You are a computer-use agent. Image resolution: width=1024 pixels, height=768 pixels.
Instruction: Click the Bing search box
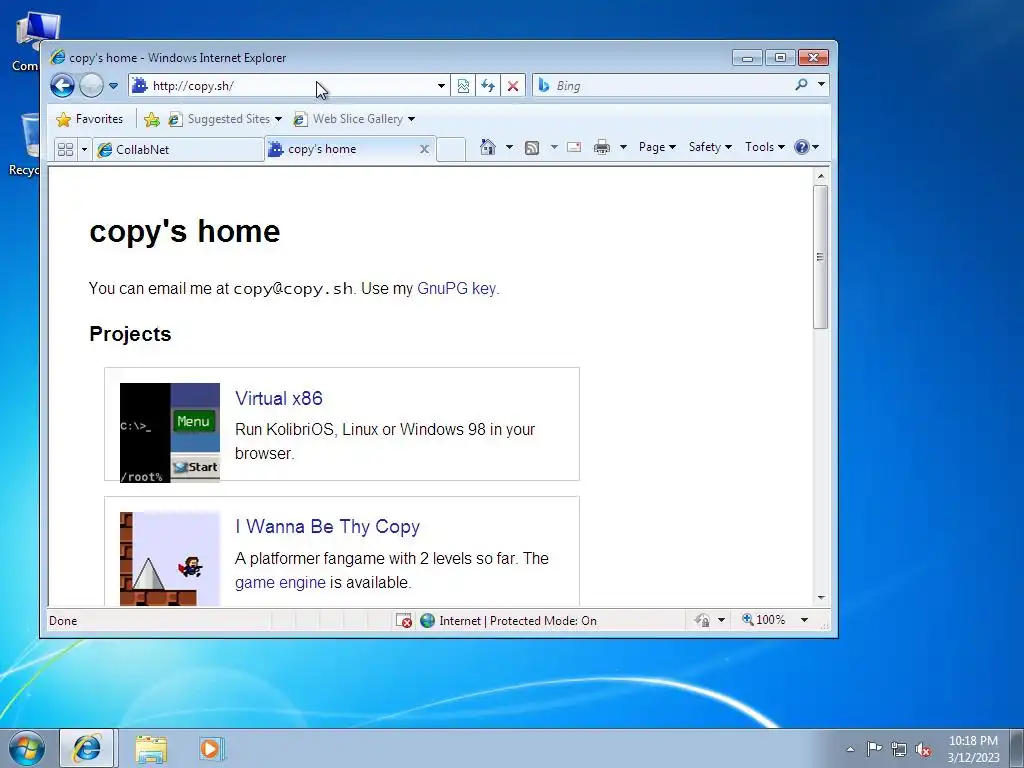point(663,86)
